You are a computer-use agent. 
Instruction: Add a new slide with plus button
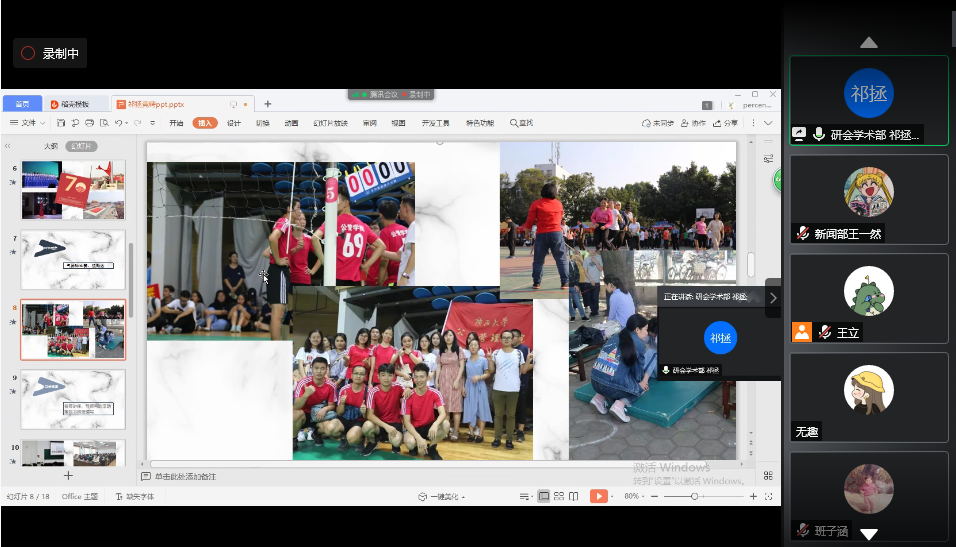(x=68, y=476)
